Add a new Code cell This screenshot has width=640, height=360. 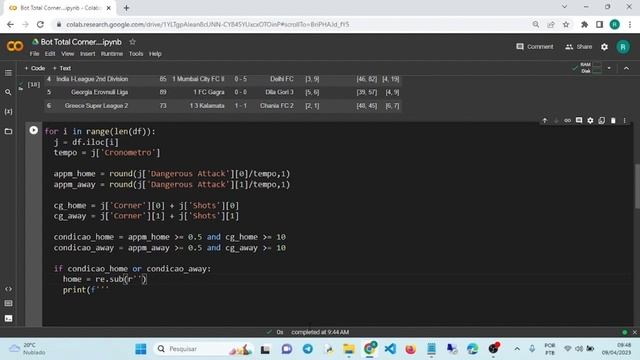[35, 68]
